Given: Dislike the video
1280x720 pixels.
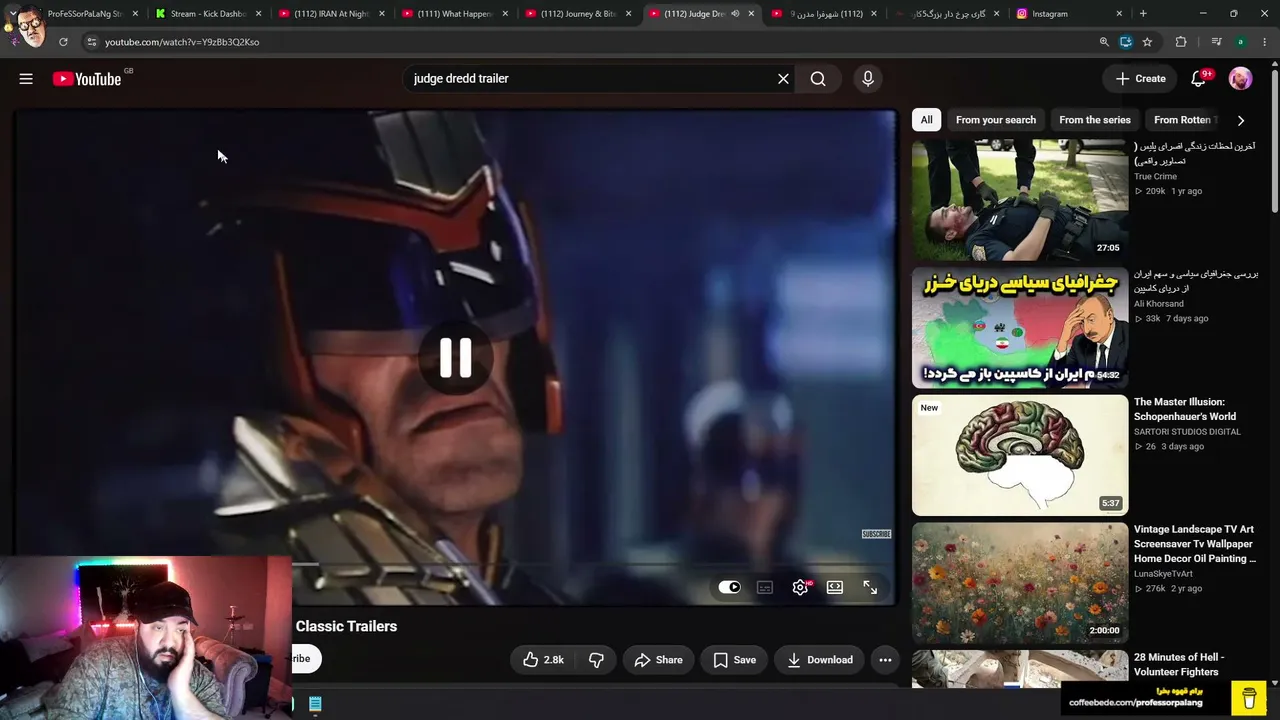Looking at the screenshot, I should (x=596, y=660).
